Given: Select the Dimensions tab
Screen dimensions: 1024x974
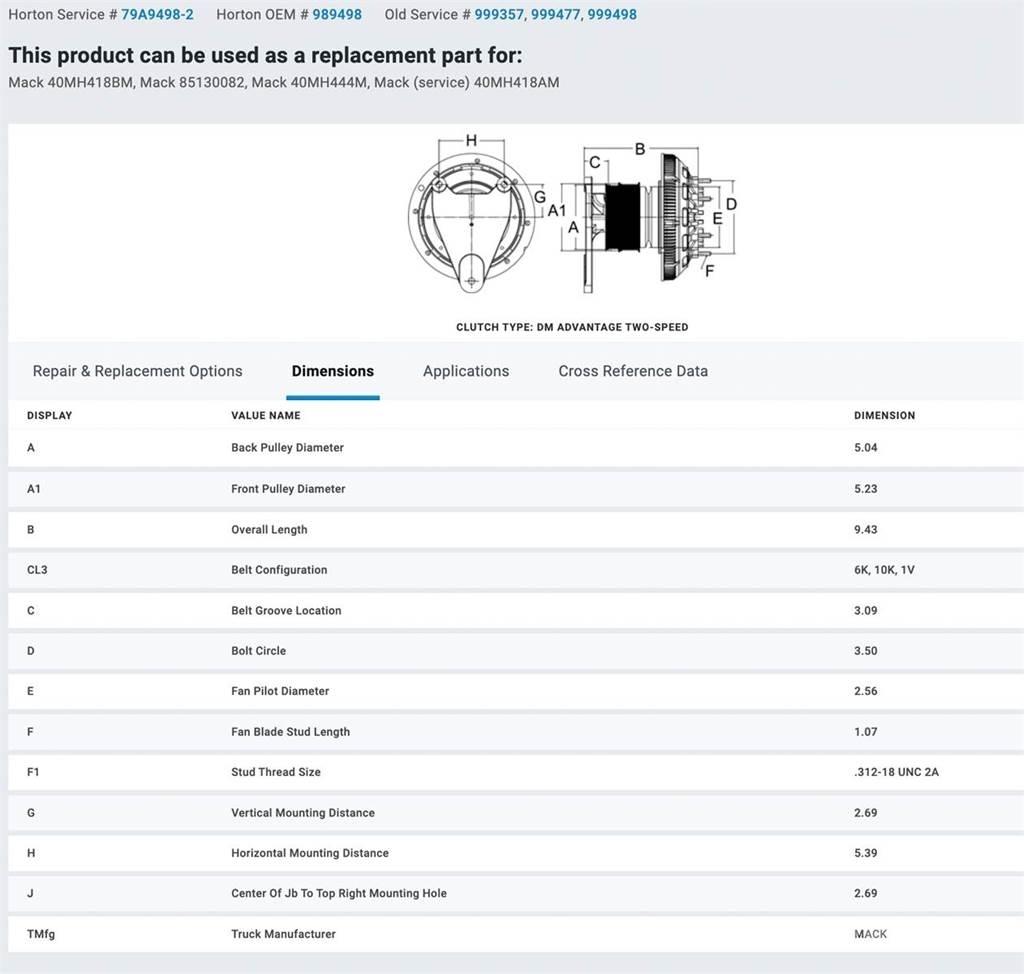Looking at the screenshot, I should 333,371.
